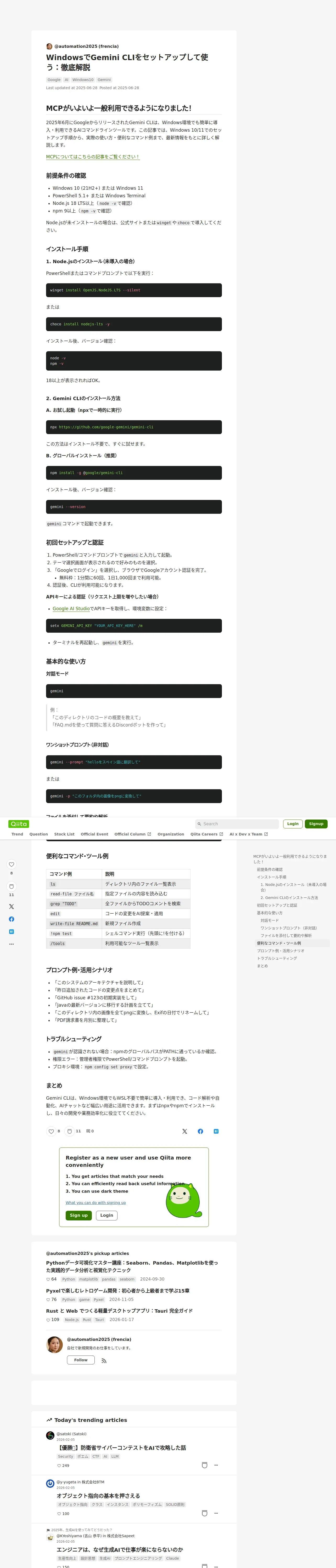
Task: Stock the オブジェクト指向の基本を押さえる article
Action: pos(204,1513)
